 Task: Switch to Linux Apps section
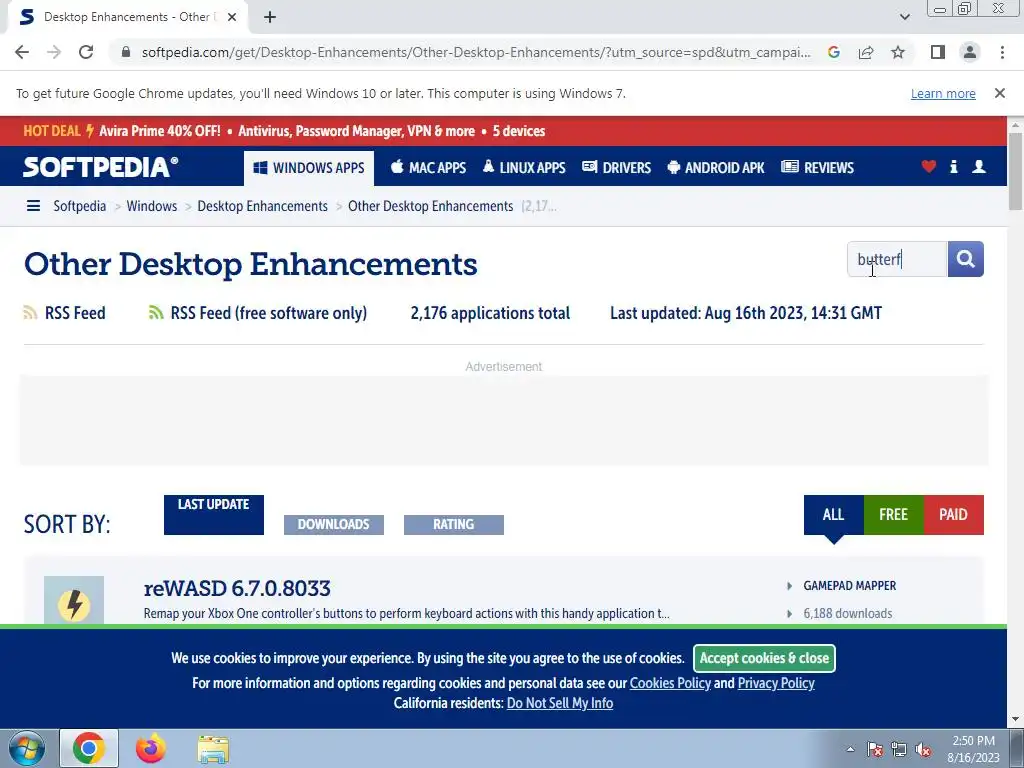(x=524, y=168)
